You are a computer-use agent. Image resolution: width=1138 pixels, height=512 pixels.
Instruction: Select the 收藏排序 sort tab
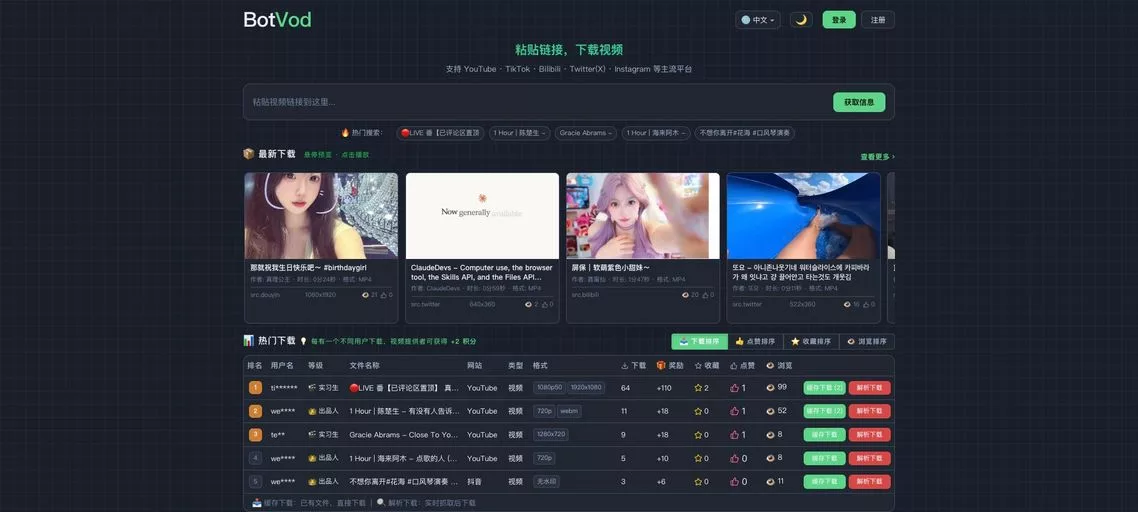coord(811,341)
